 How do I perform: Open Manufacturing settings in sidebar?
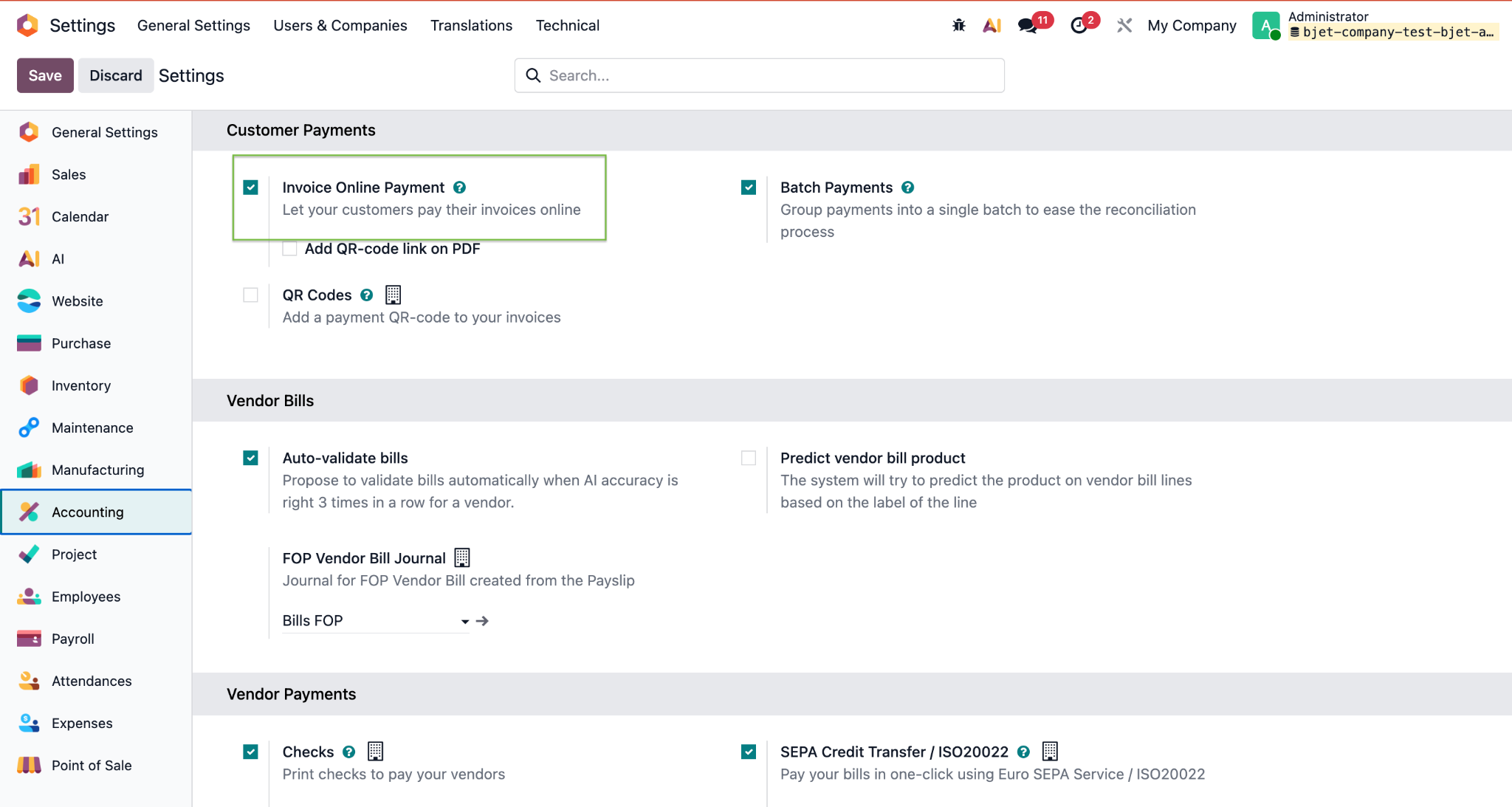[96, 470]
